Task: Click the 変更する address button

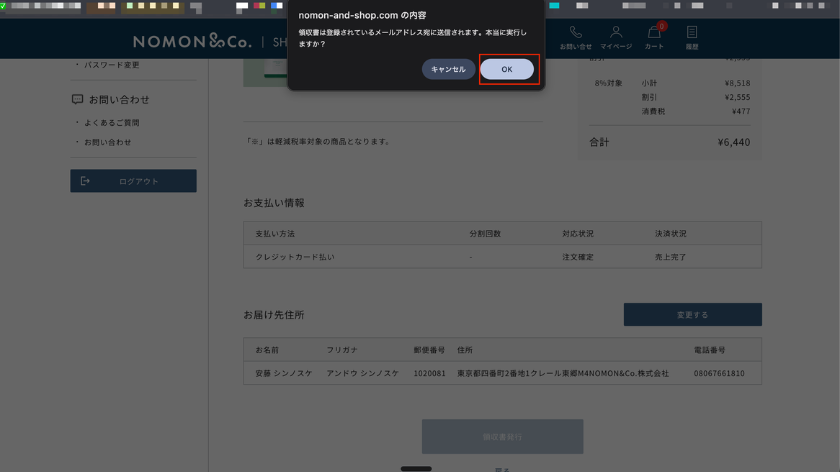Action: pyautogui.click(x=693, y=314)
